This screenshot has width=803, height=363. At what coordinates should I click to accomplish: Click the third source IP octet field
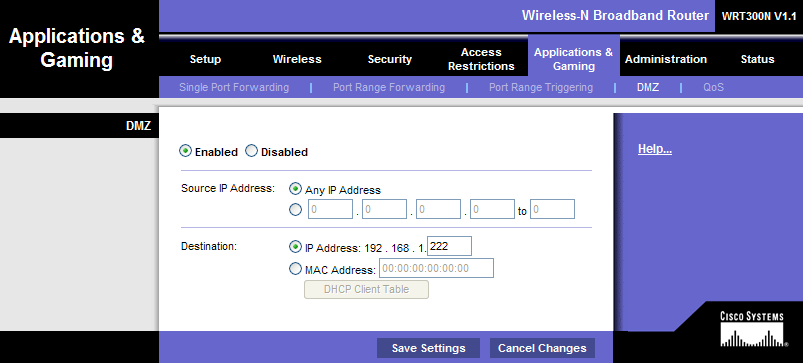coord(438,209)
